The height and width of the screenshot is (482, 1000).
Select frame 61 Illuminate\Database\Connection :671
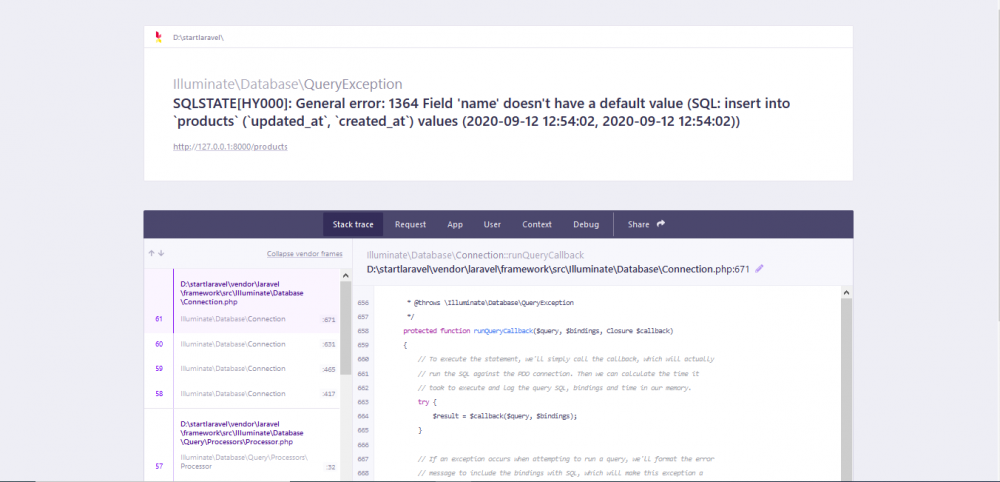242,319
